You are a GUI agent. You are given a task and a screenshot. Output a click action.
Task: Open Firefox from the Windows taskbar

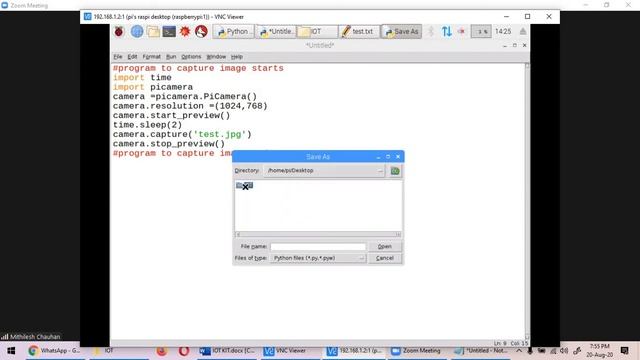coord(162,351)
